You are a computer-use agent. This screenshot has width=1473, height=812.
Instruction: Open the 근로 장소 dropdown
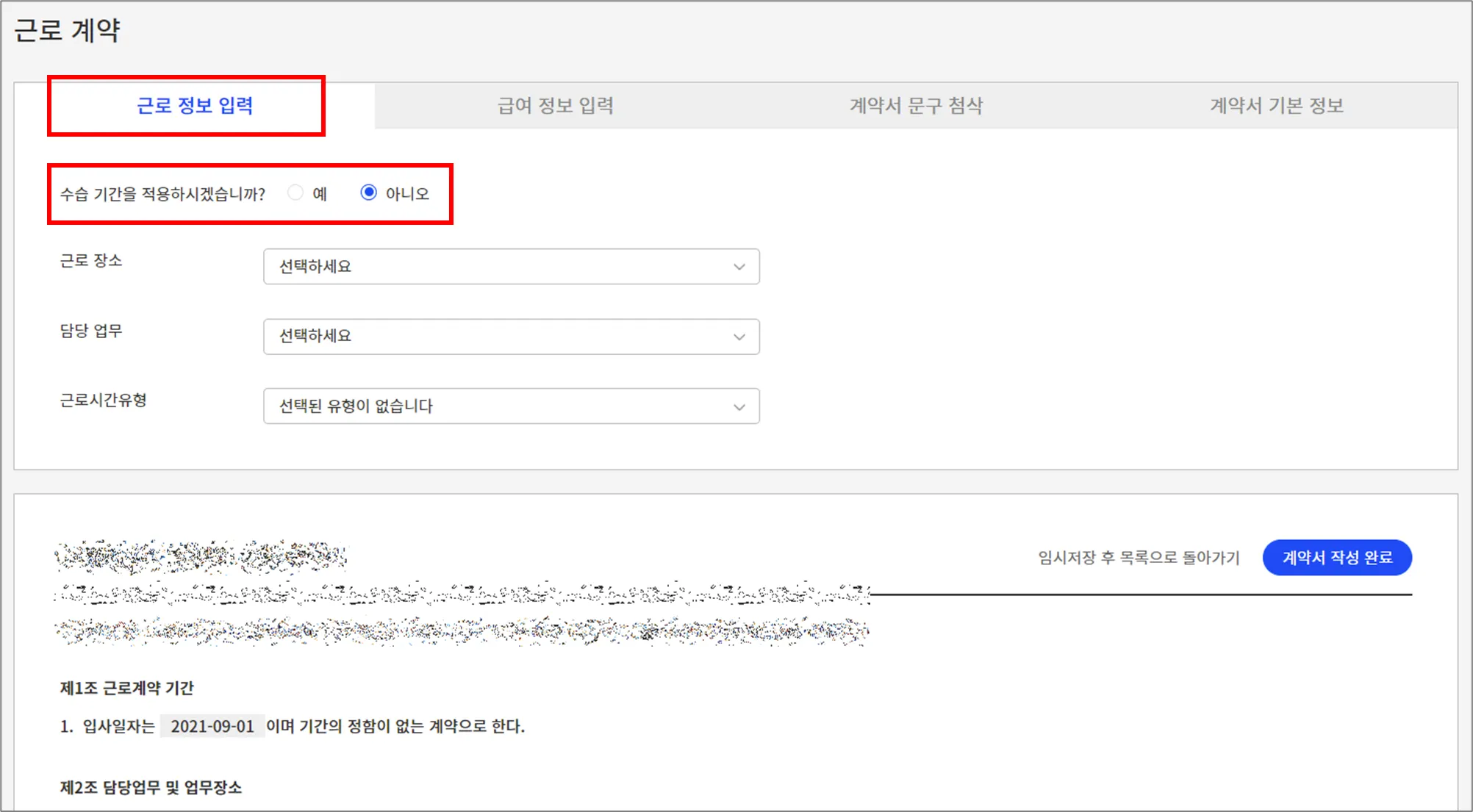tap(511, 267)
